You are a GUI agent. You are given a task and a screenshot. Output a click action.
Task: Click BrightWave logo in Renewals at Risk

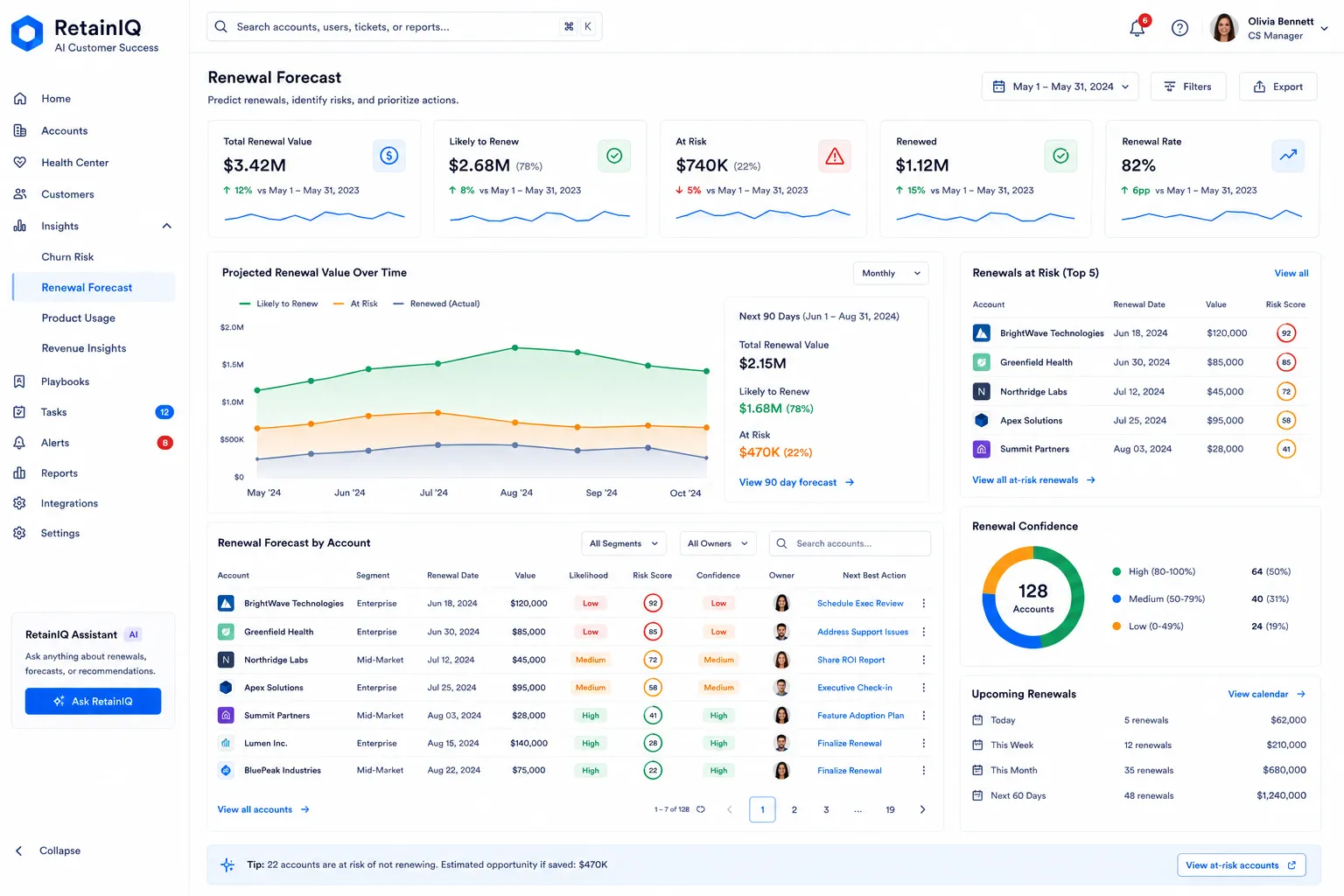(x=982, y=333)
